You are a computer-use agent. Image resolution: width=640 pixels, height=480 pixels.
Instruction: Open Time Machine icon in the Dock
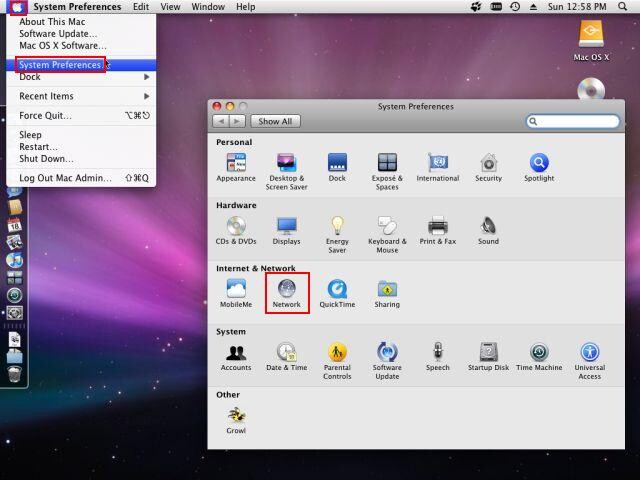(x=15, y=295)
